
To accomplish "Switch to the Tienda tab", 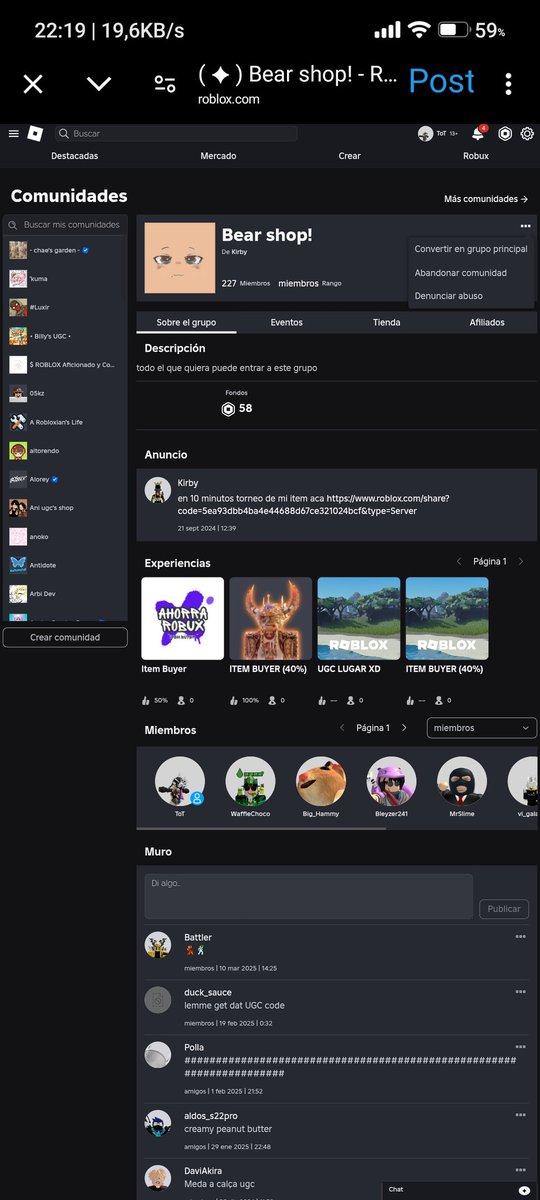I will [x=387, y=322].
